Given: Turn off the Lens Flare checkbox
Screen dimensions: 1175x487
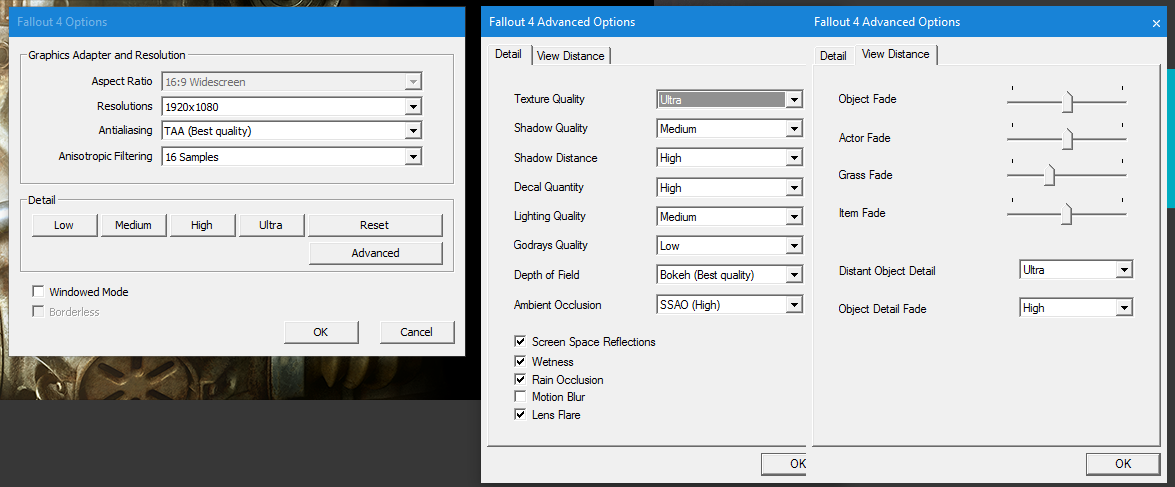Looking at the screenshot, I should coord(520,414).
